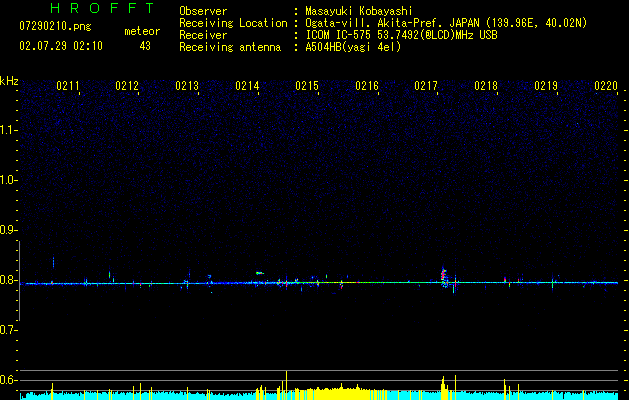Click frequency axis label 0.9

[x=8, y=230]
